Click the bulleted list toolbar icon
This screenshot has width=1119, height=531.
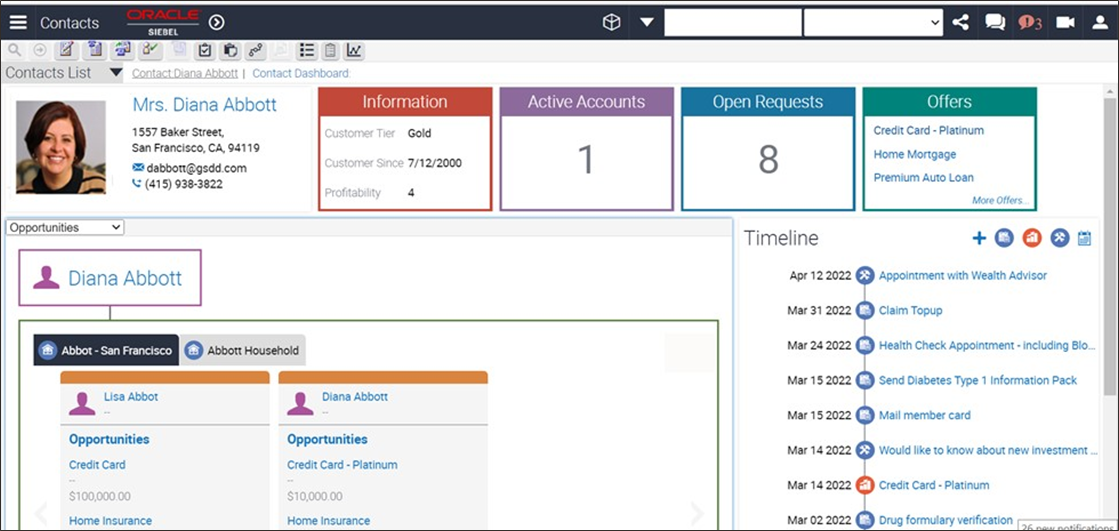307,50
